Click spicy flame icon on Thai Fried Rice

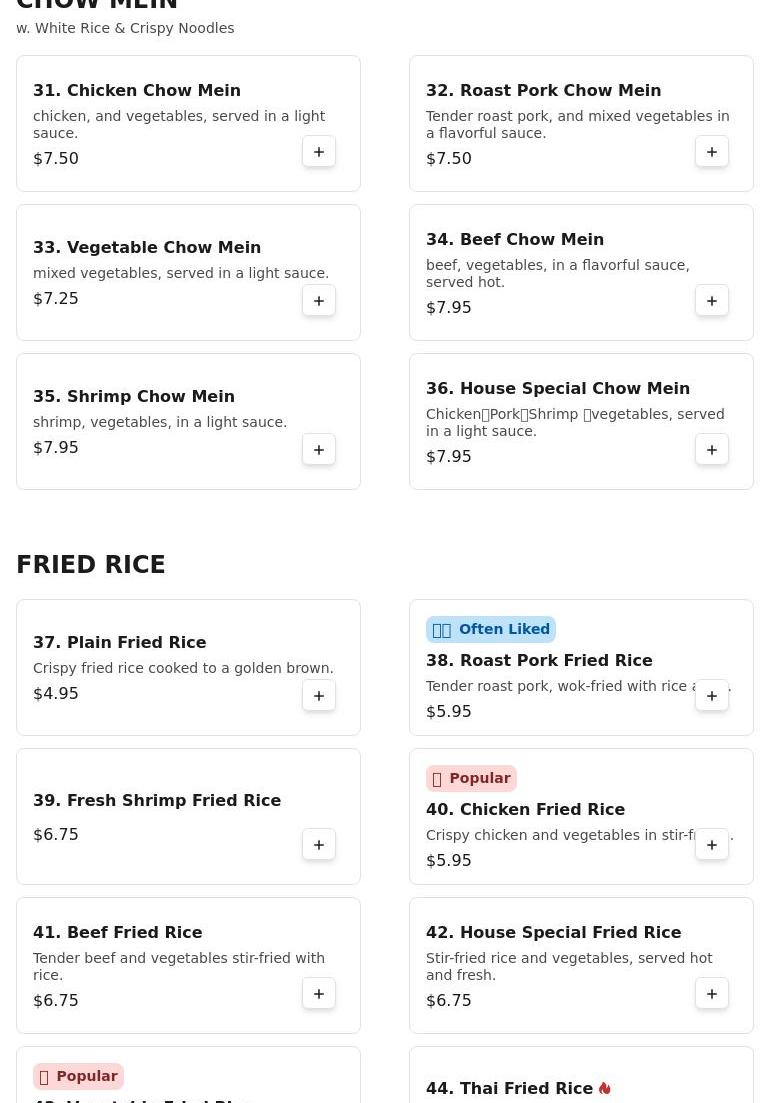point(605,1089)
